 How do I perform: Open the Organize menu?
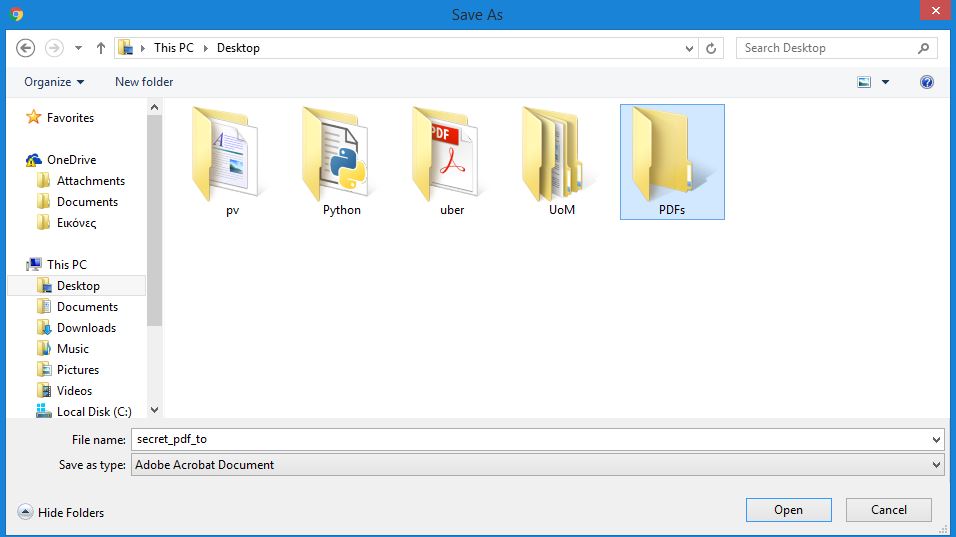(x=54, y=82)
